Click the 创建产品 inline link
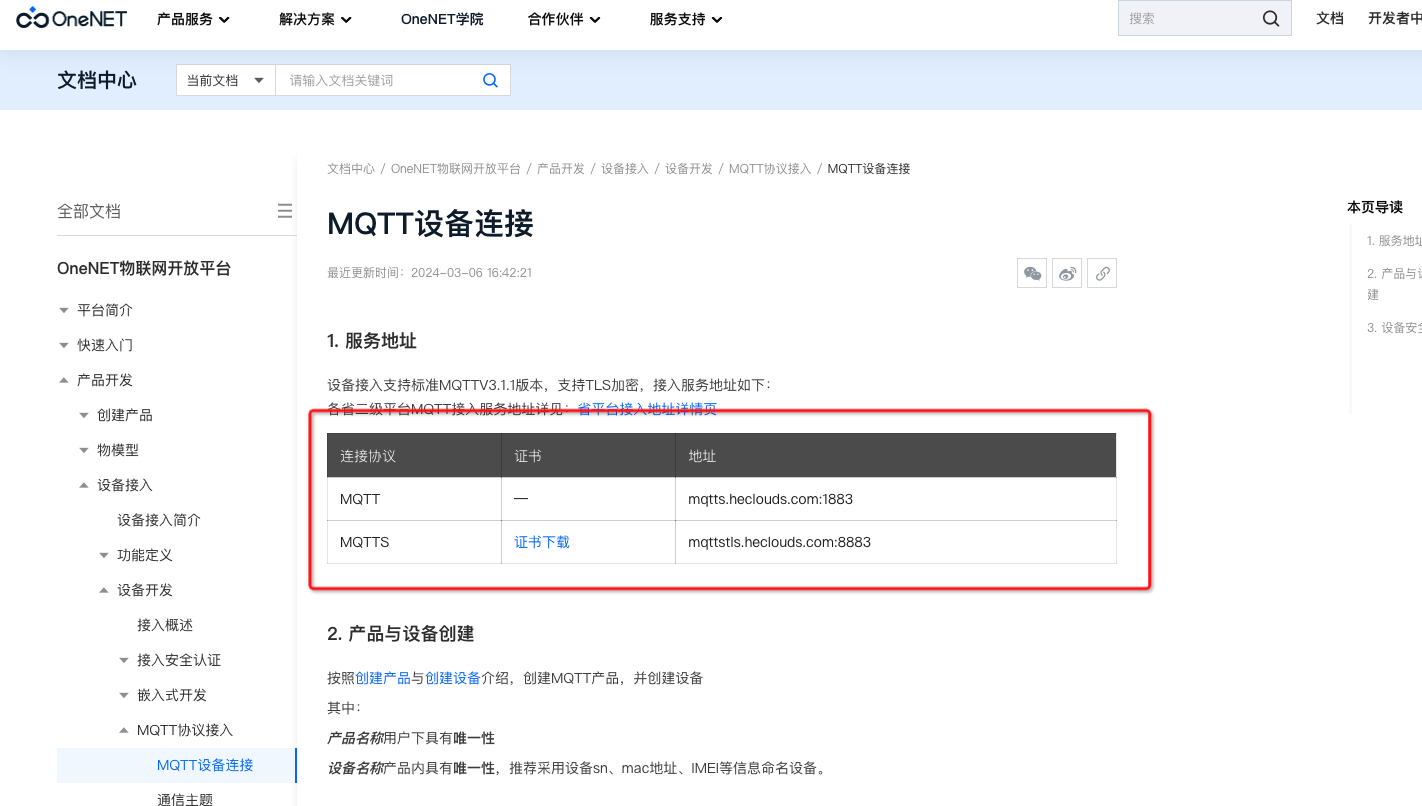1422x806 pixels. click(383, 678)
